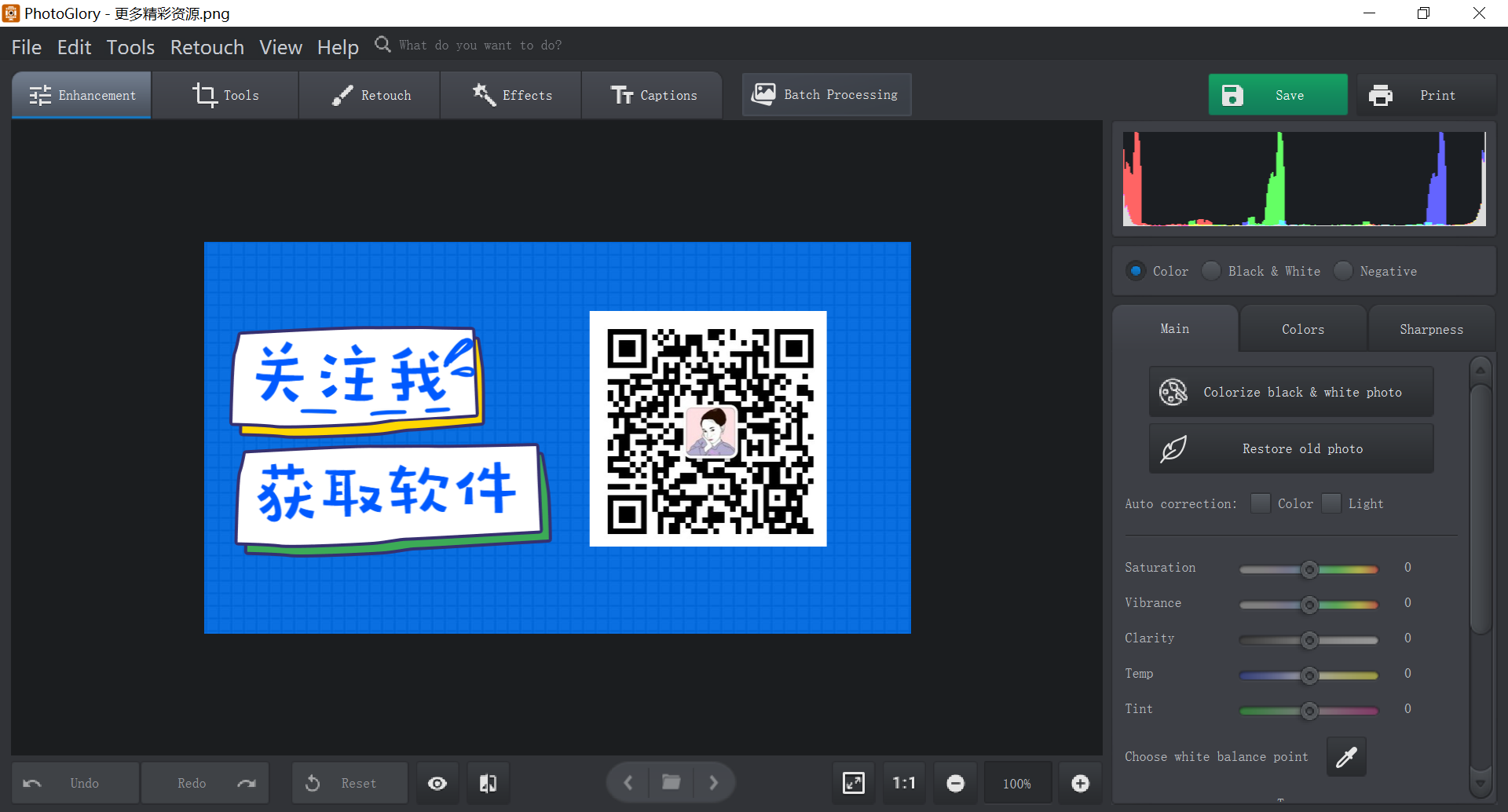
Task: Click Batch Processing button text
Action: (x=840, y=94)
